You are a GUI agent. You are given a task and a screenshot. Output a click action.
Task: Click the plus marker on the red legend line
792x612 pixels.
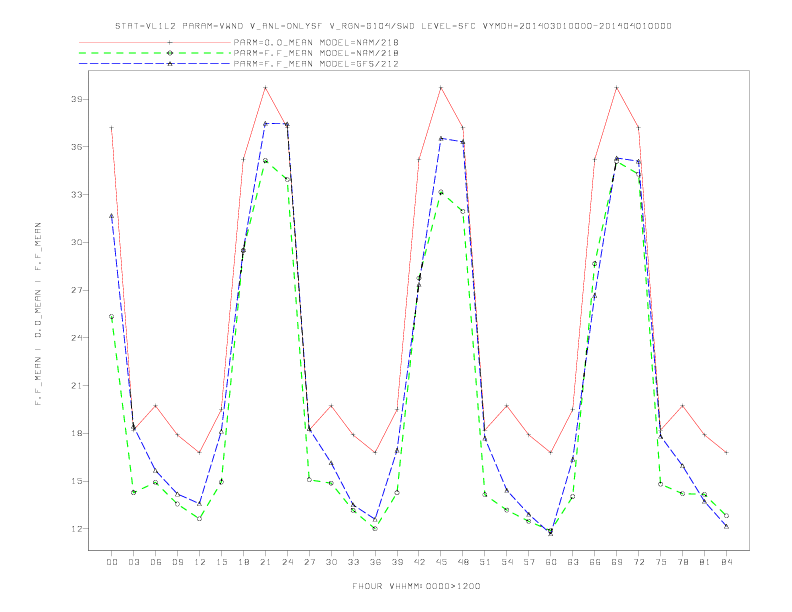click(170, 42)
